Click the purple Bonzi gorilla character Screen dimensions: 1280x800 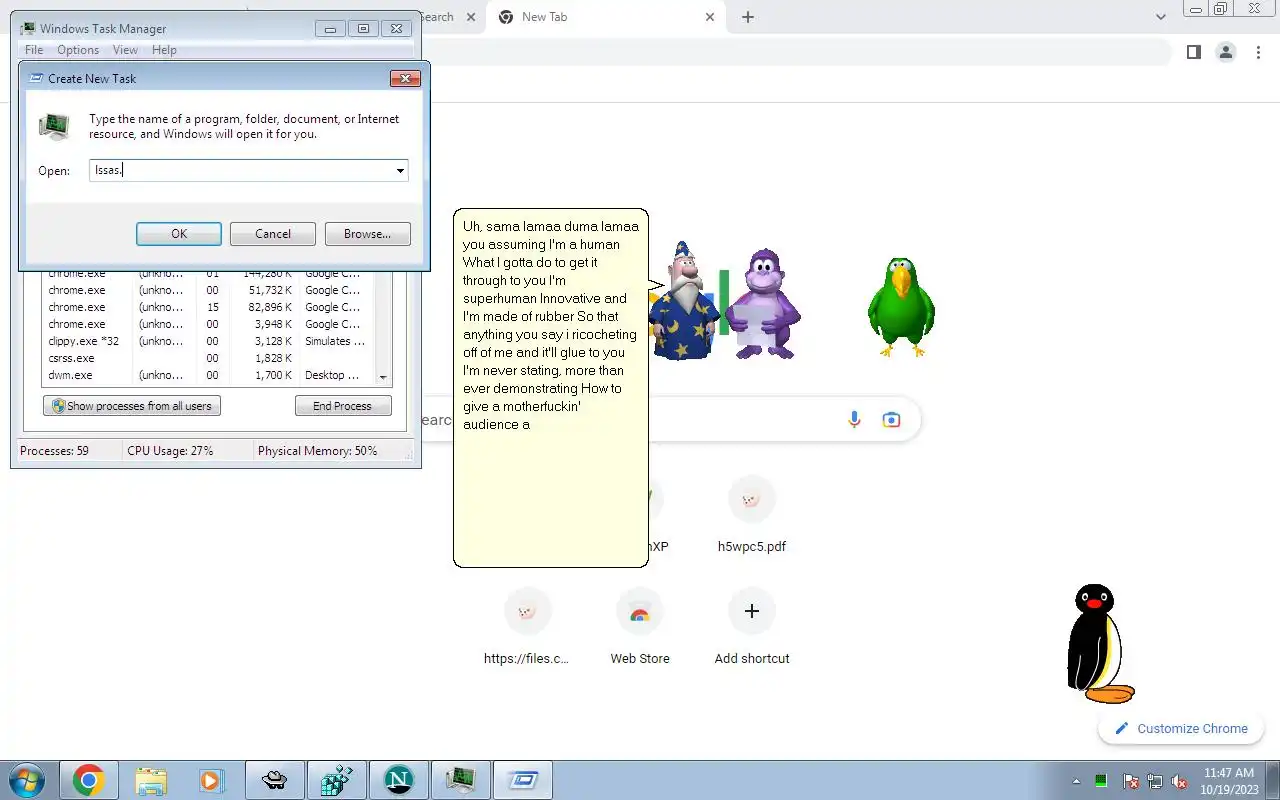(x=763, y=305)
